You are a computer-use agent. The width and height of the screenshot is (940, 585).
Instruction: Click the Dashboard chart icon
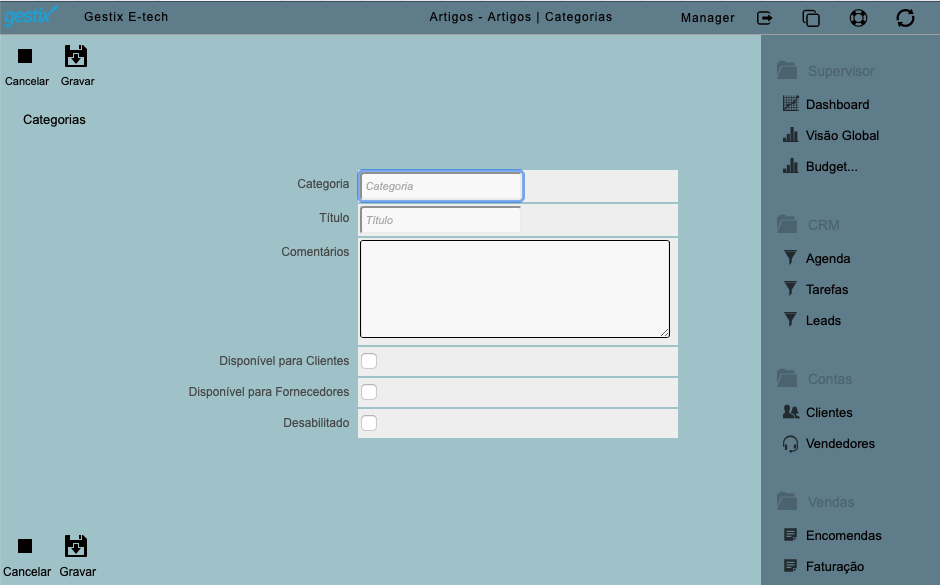[791, 104]
